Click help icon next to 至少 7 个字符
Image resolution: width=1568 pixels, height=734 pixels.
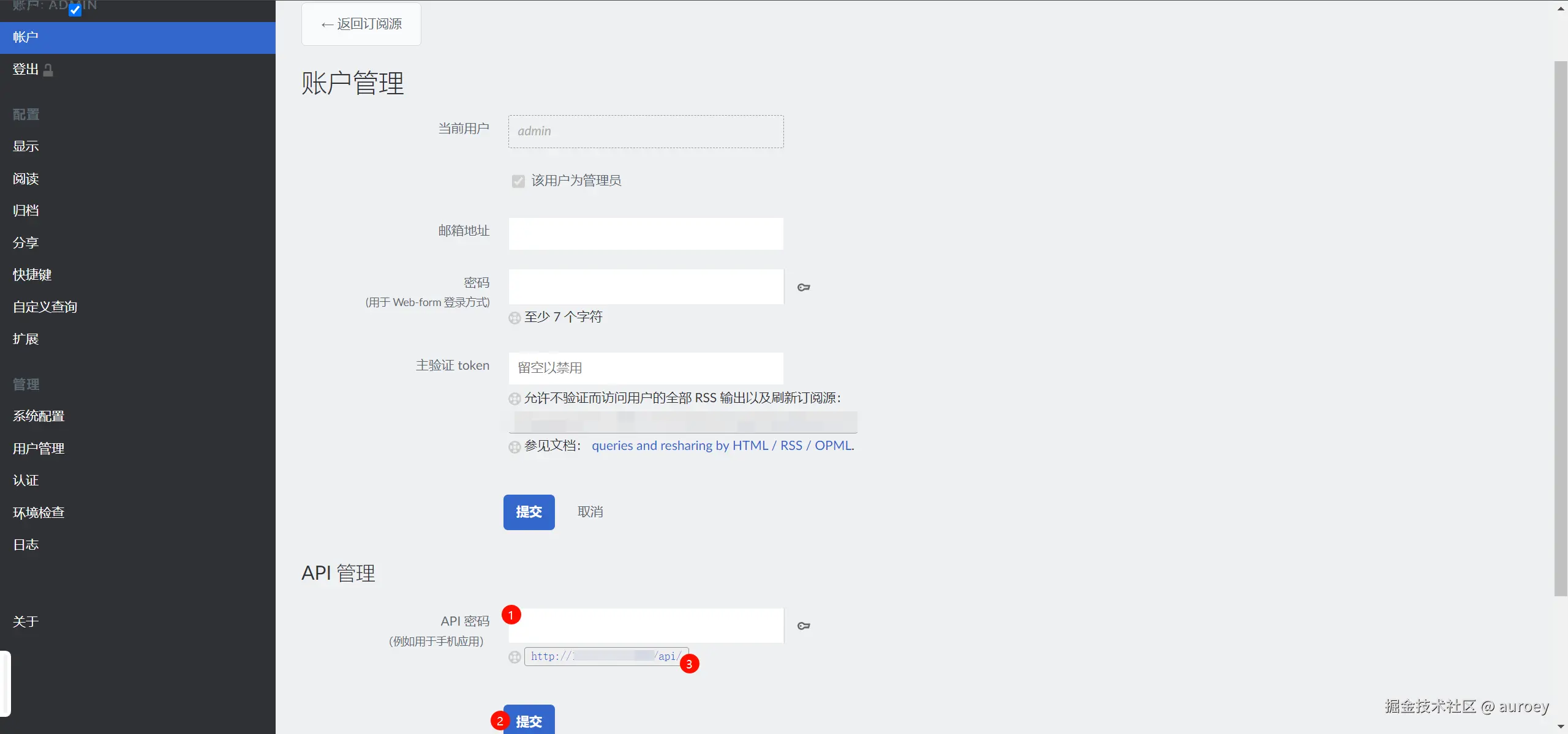[514, 318]
